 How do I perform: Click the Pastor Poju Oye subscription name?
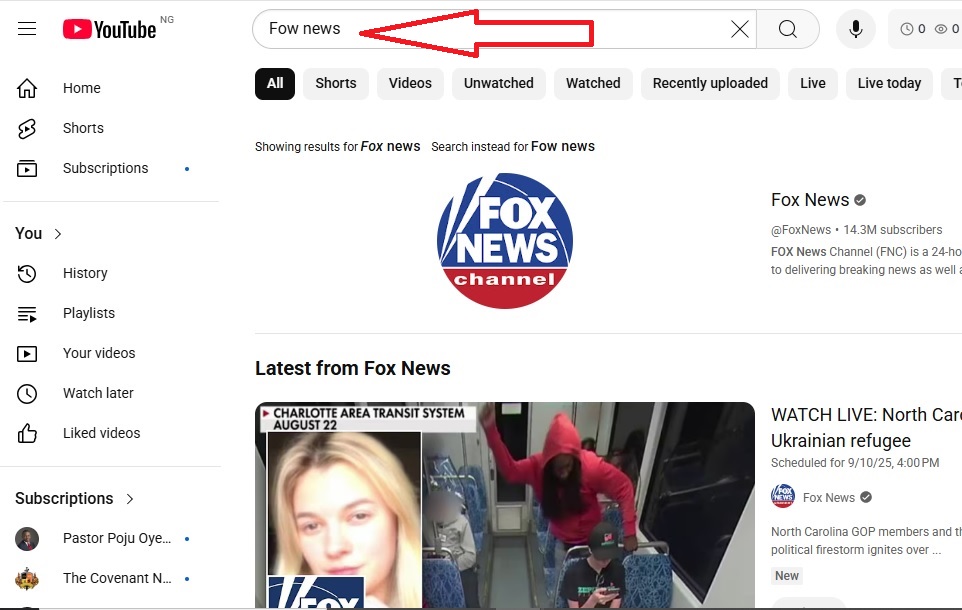coord(117,539)
